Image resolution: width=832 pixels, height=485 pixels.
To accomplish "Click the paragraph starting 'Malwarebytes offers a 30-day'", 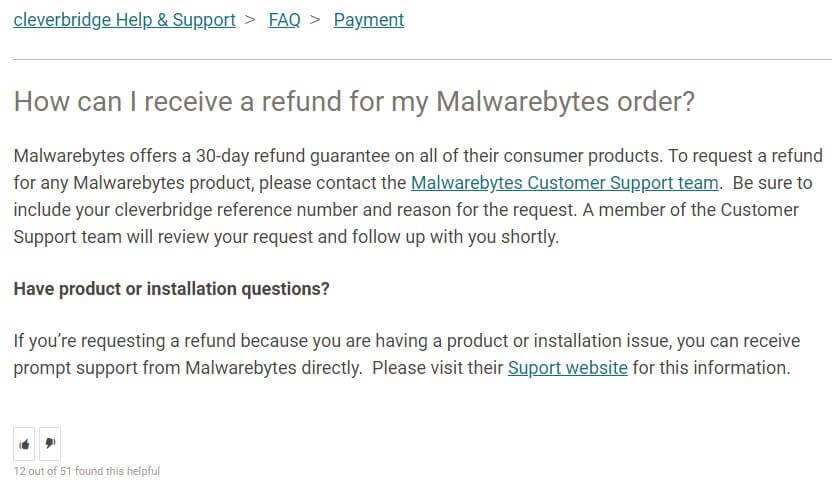I will pos(418,196).
